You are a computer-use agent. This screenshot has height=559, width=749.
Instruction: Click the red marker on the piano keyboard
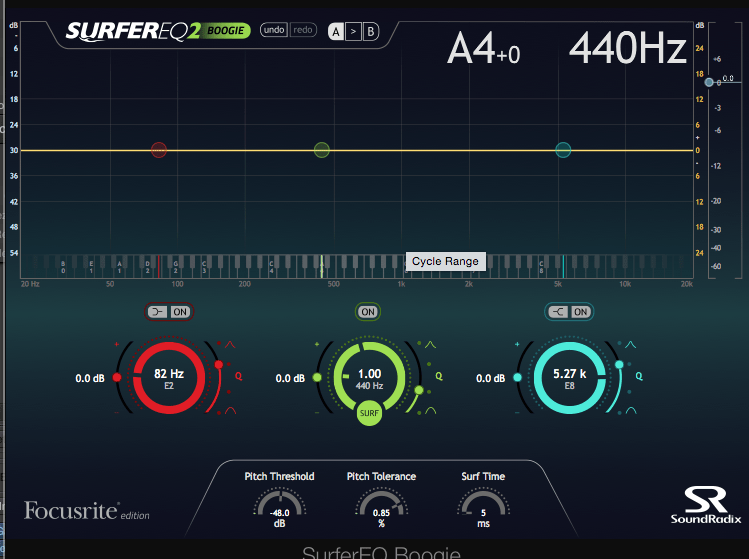tap(159, 267)
